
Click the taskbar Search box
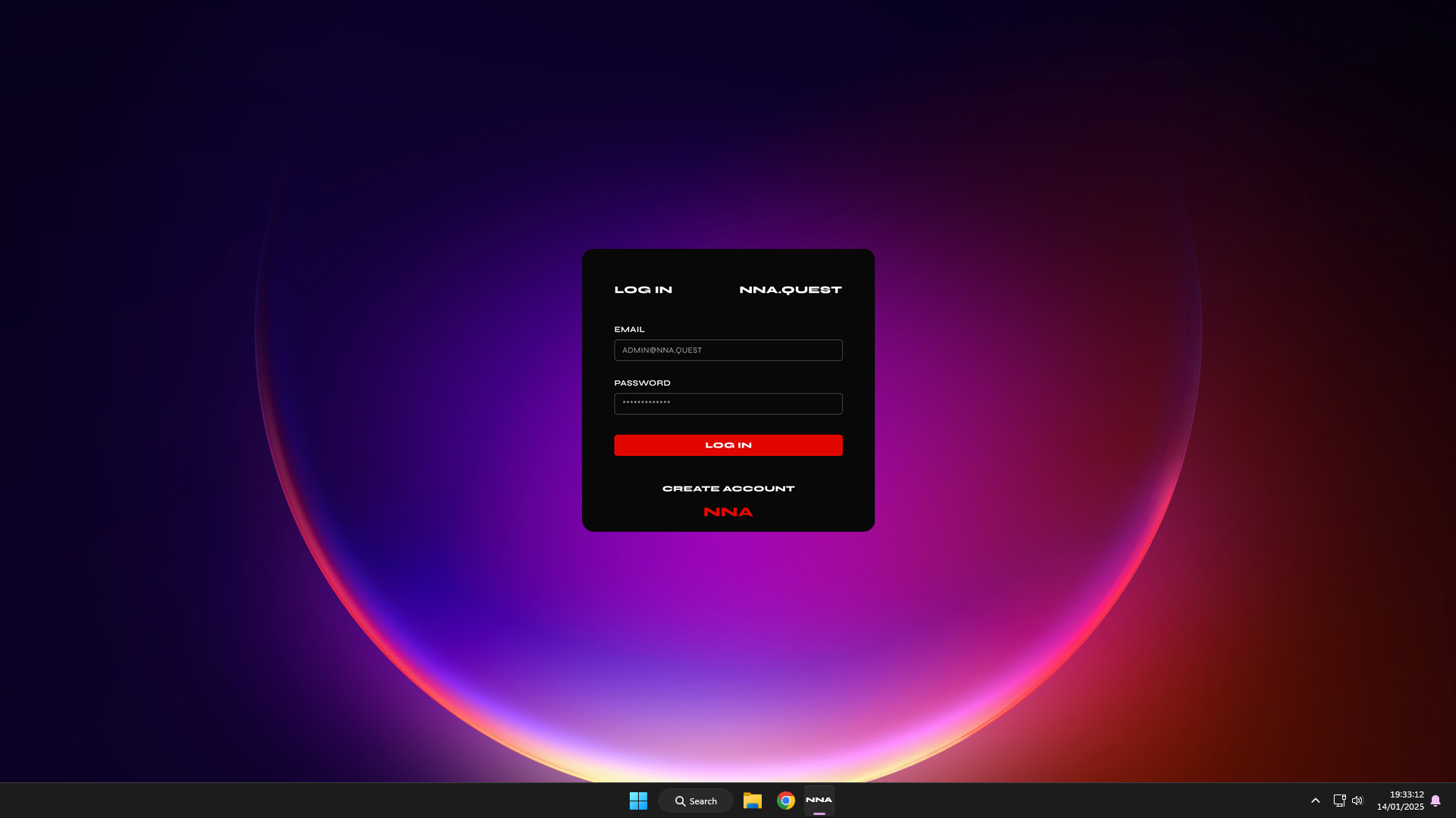click(696, 801)
